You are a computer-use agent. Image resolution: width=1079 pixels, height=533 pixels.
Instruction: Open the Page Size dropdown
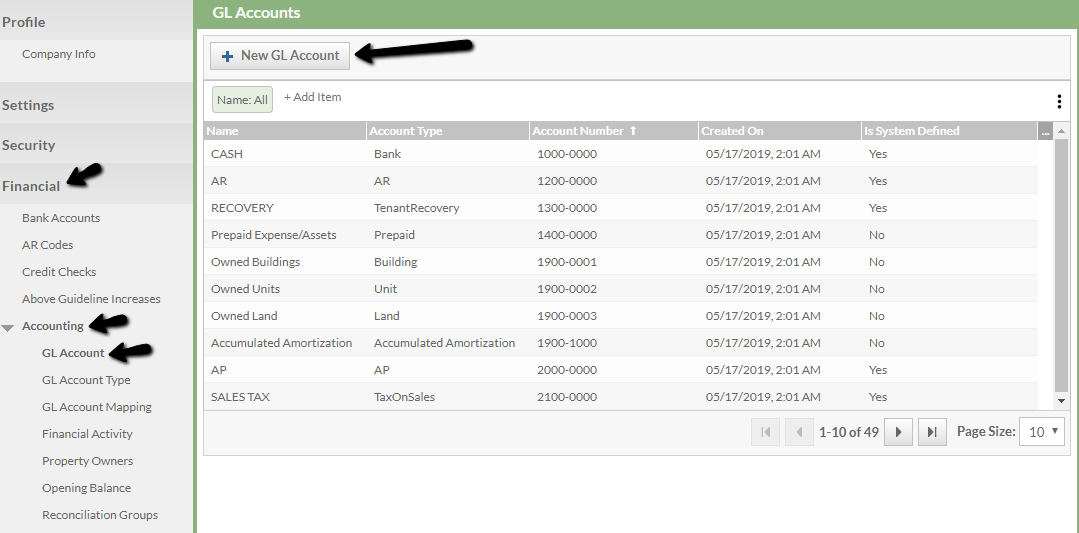1041,432
